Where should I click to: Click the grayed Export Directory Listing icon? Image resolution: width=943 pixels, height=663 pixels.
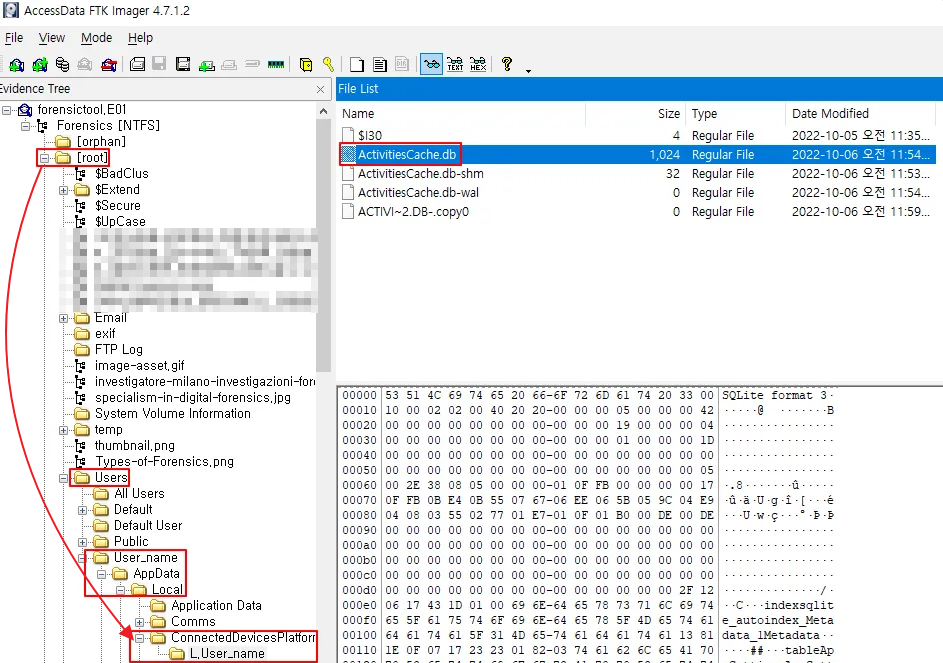click(x=402, y=64)
